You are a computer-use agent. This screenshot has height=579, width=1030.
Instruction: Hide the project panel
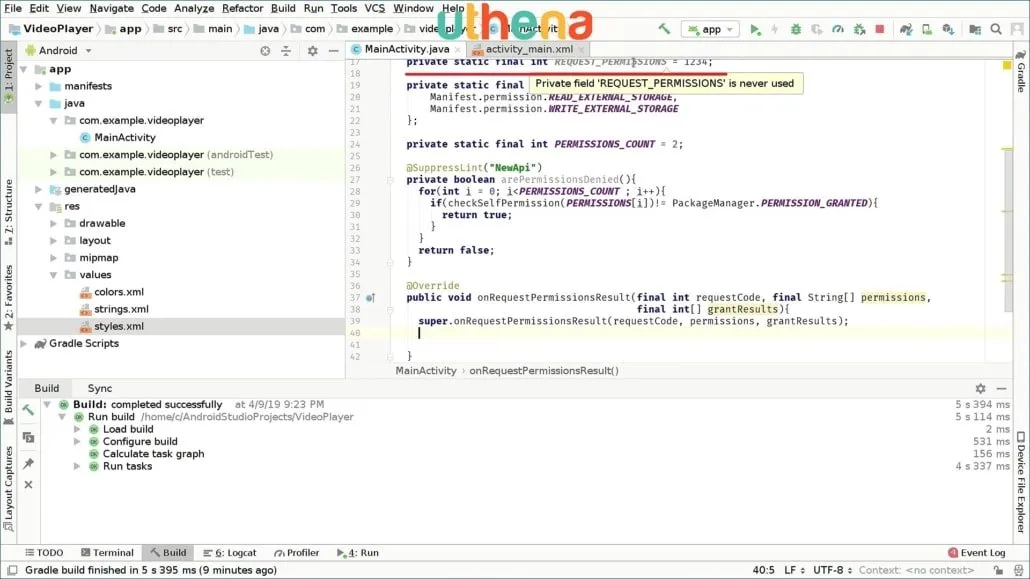click(334, 51)
